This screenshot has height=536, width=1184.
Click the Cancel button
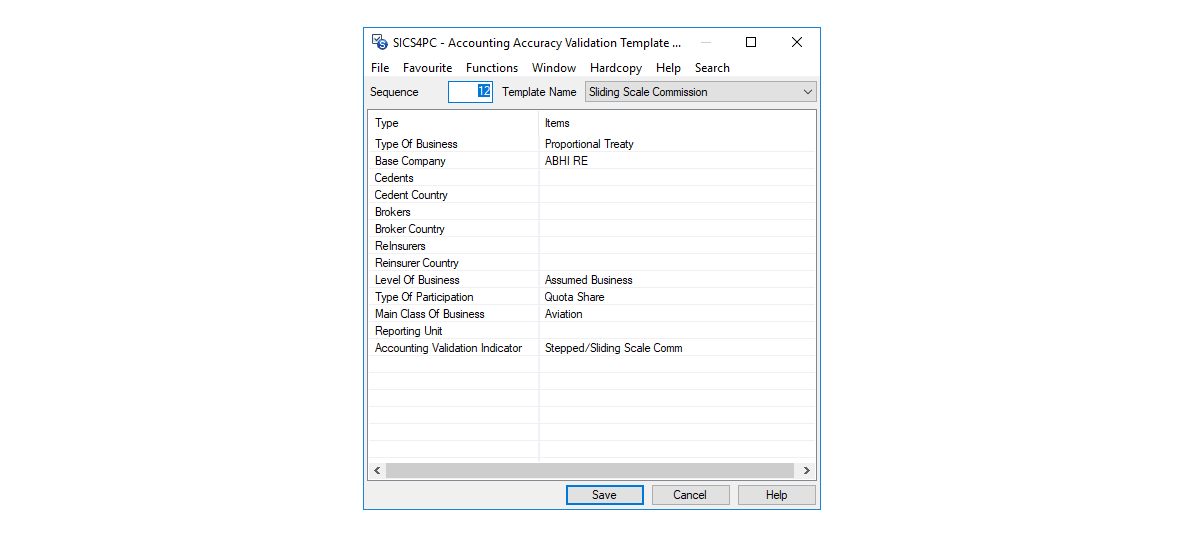(x=690, y=495)
